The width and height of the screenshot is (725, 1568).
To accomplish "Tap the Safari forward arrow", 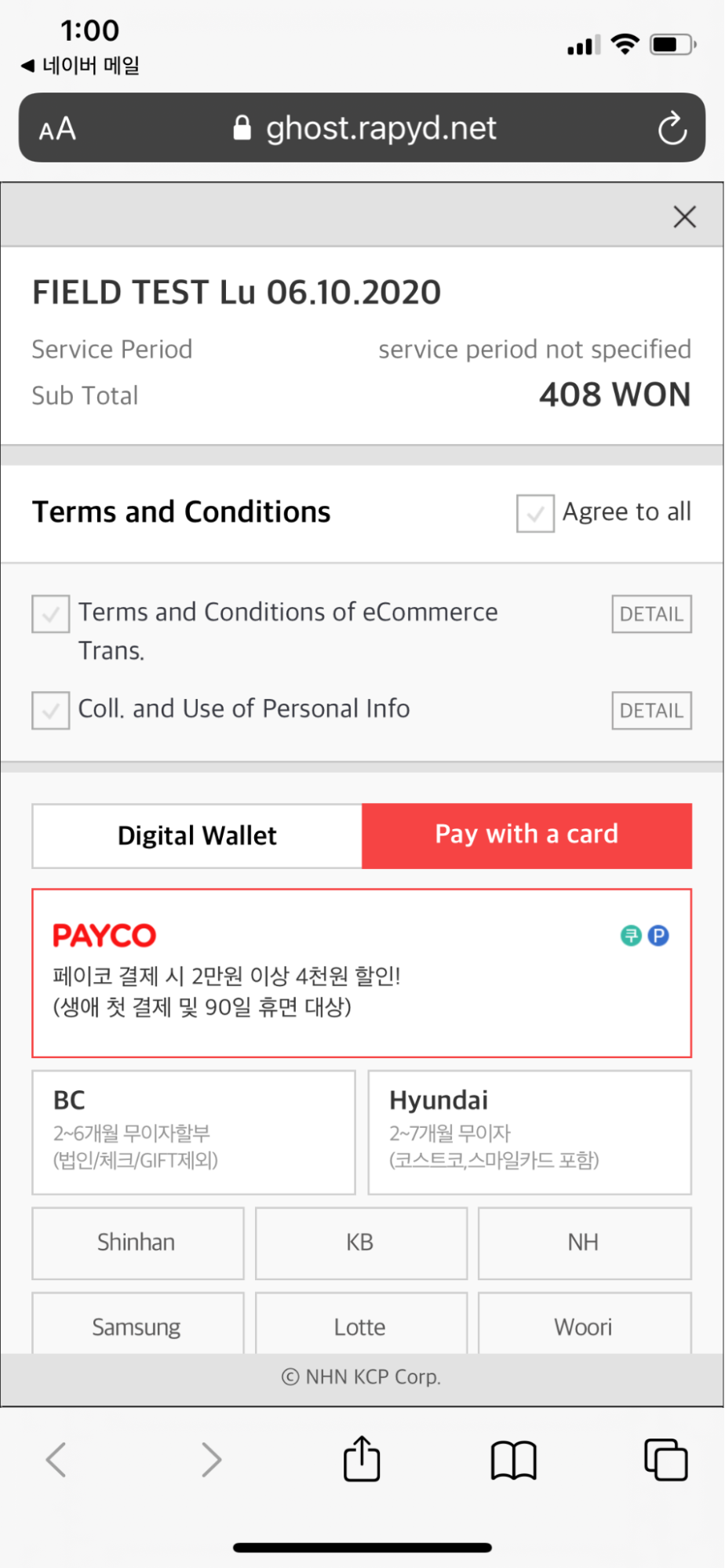I will click(x=210, y=1460).
